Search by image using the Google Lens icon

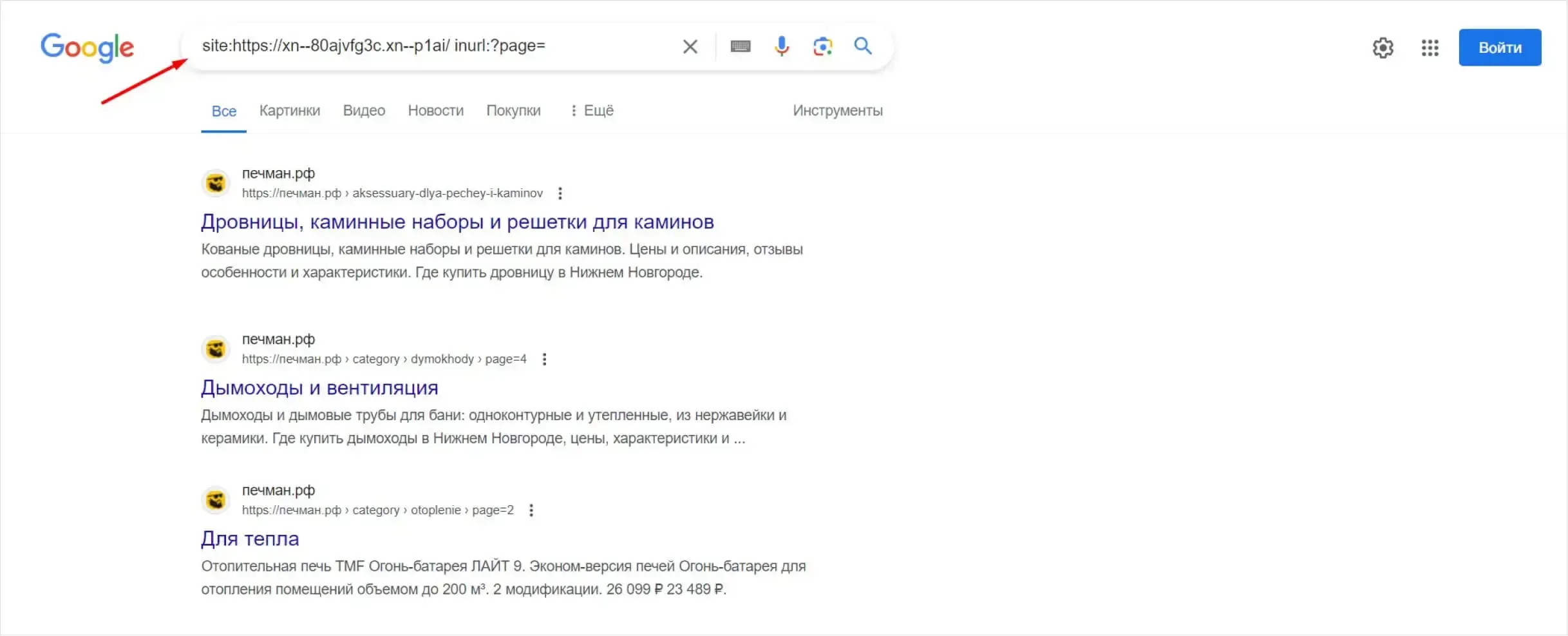click(823, 46)
